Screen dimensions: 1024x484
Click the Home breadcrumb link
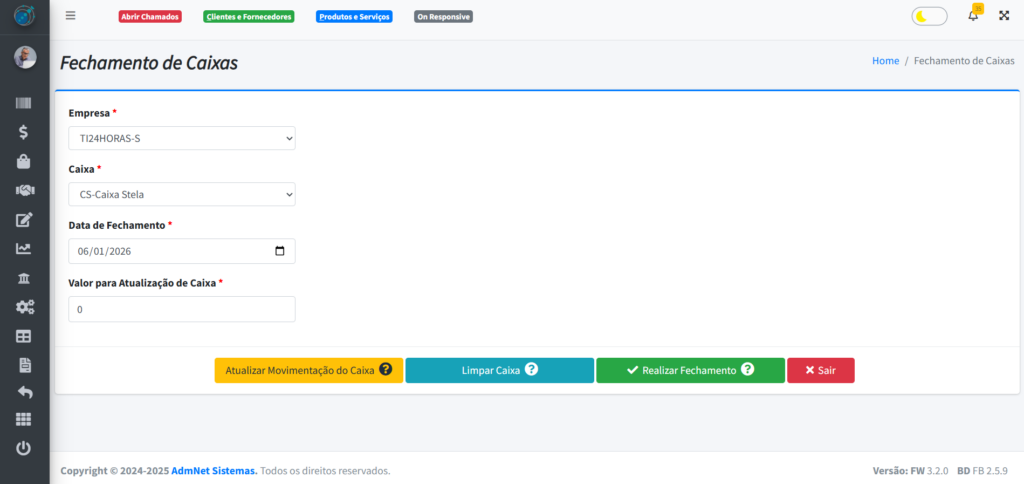click(x=885, y=61)
